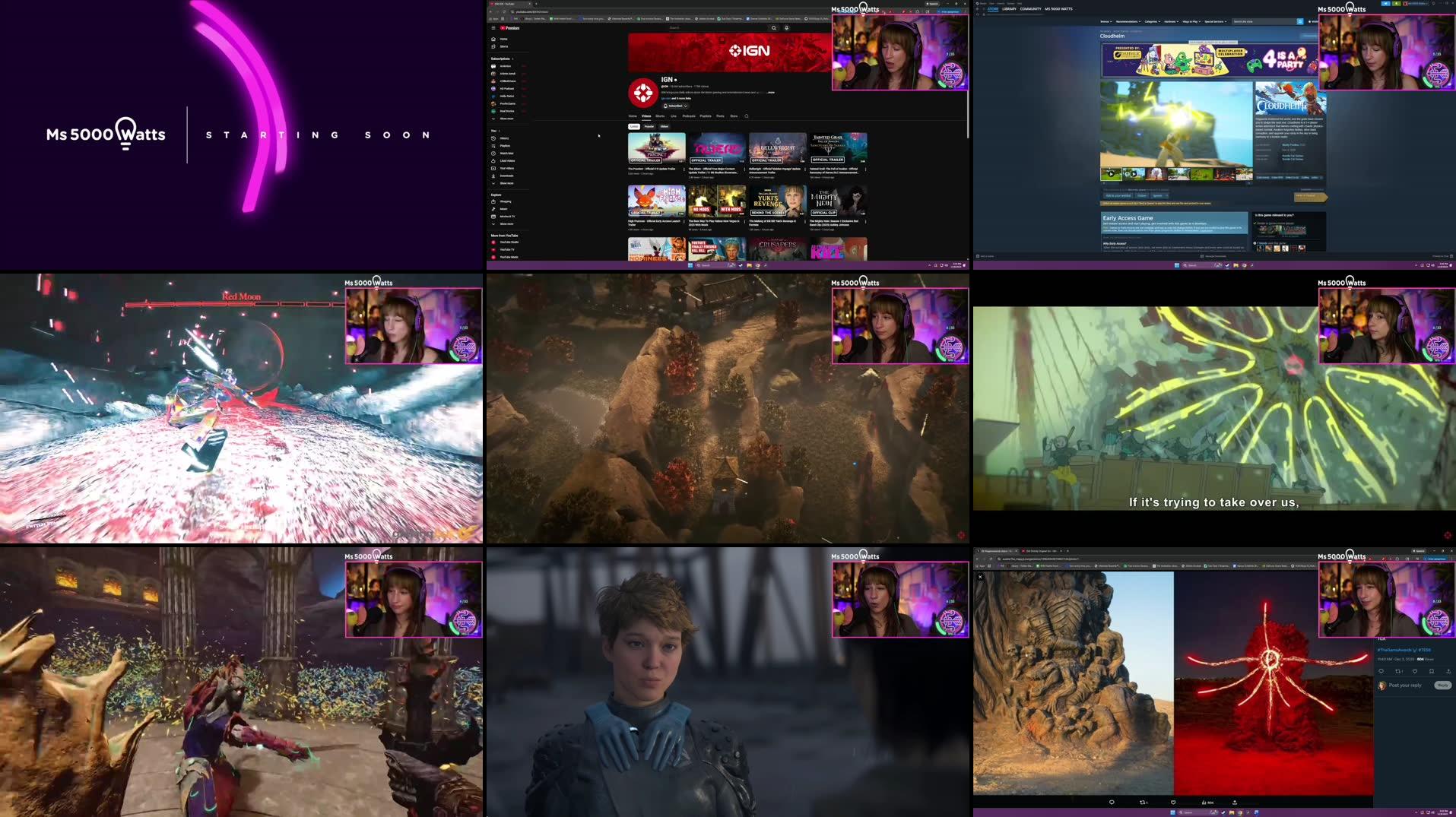Screen dimensions: 1456x817
Task: Open the High Fructose trailer thumbnail
Action: click(655, 201)
